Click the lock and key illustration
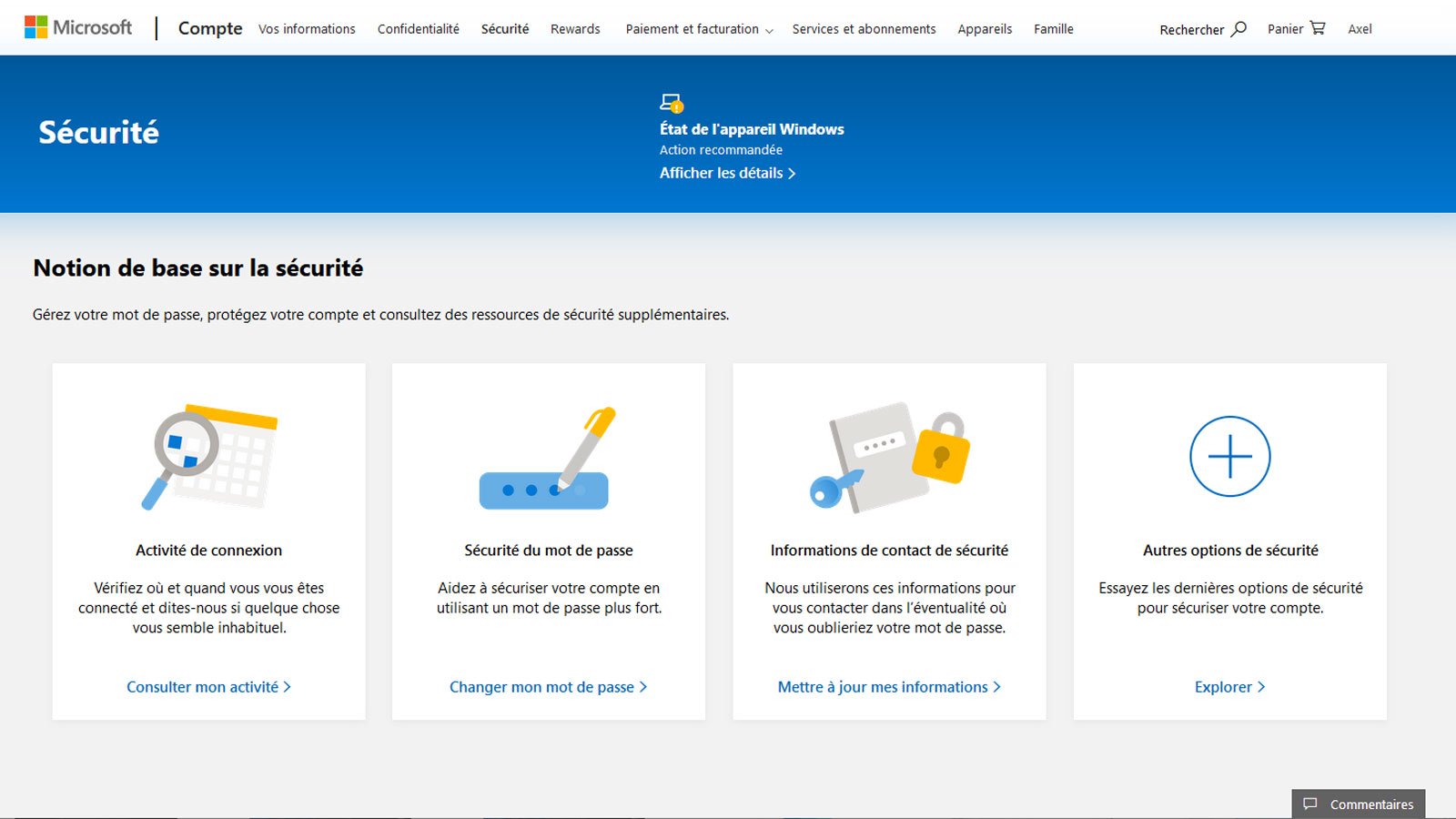The width and height of the screenshot is (1456, 819). [x=887, y=455]
